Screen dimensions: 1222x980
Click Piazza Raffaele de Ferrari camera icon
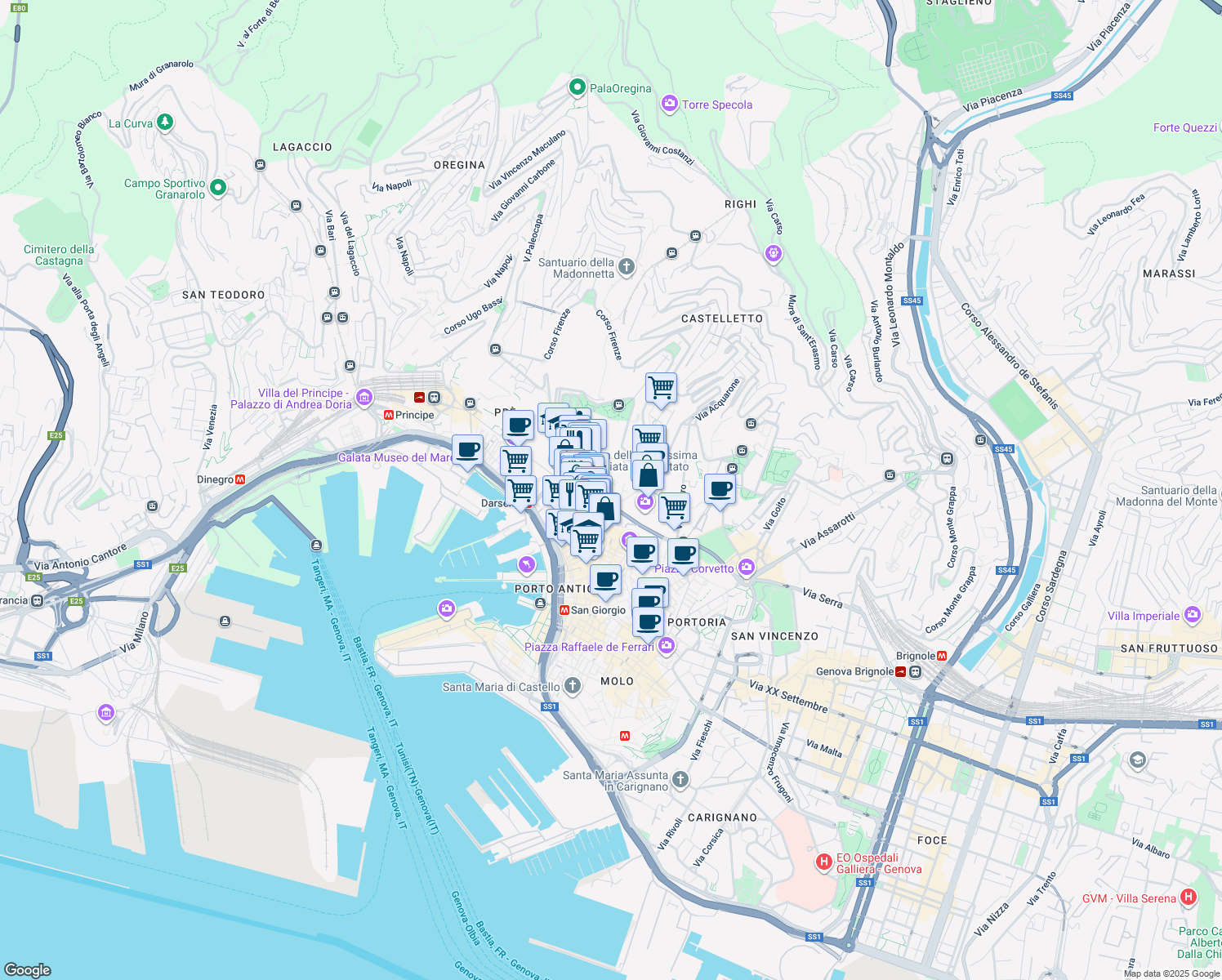click(x=667, y=647)
